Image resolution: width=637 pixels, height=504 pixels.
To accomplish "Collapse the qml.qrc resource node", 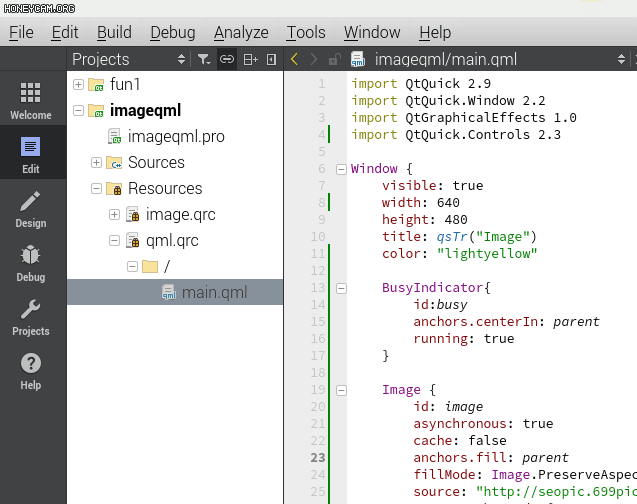I will click(x=114, y=240).
